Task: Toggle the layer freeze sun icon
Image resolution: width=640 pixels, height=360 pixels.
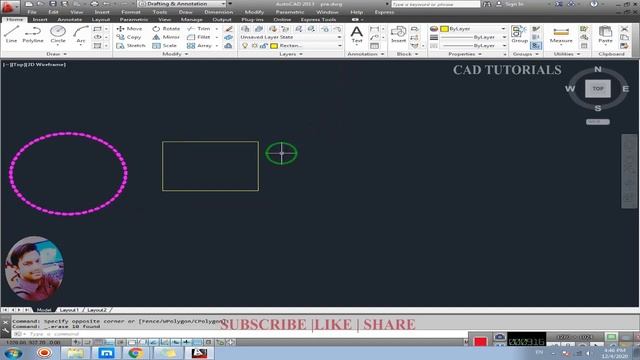Action: tap(254, 46)
